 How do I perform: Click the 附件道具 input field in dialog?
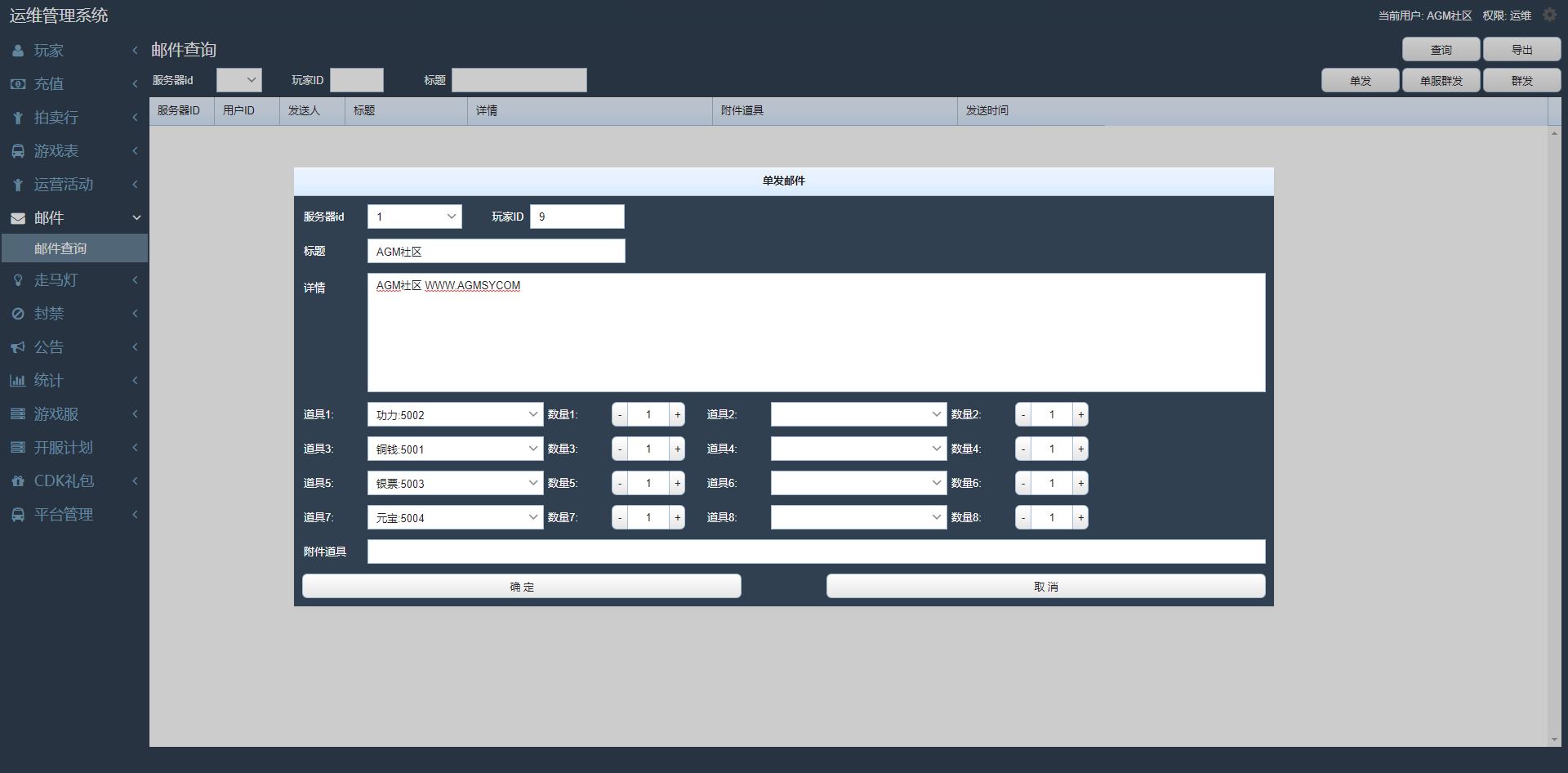click(816, 552)
